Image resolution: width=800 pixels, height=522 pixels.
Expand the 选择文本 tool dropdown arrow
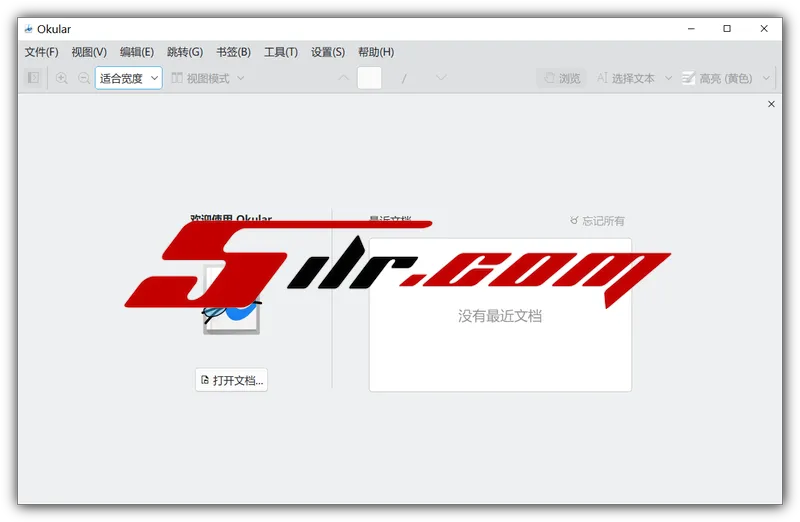pyautogui.click(x=668, y=78)
